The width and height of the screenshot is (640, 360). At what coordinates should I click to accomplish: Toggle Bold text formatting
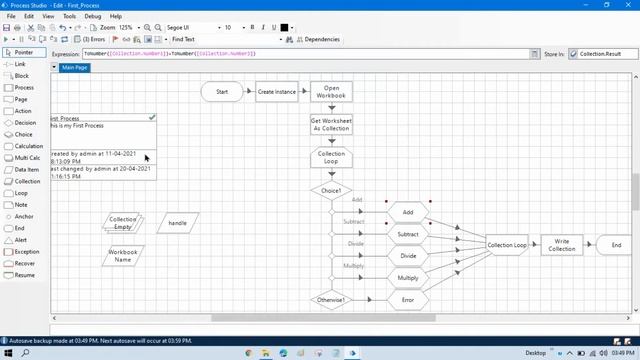pyautogui.click(x=252, y=27)
